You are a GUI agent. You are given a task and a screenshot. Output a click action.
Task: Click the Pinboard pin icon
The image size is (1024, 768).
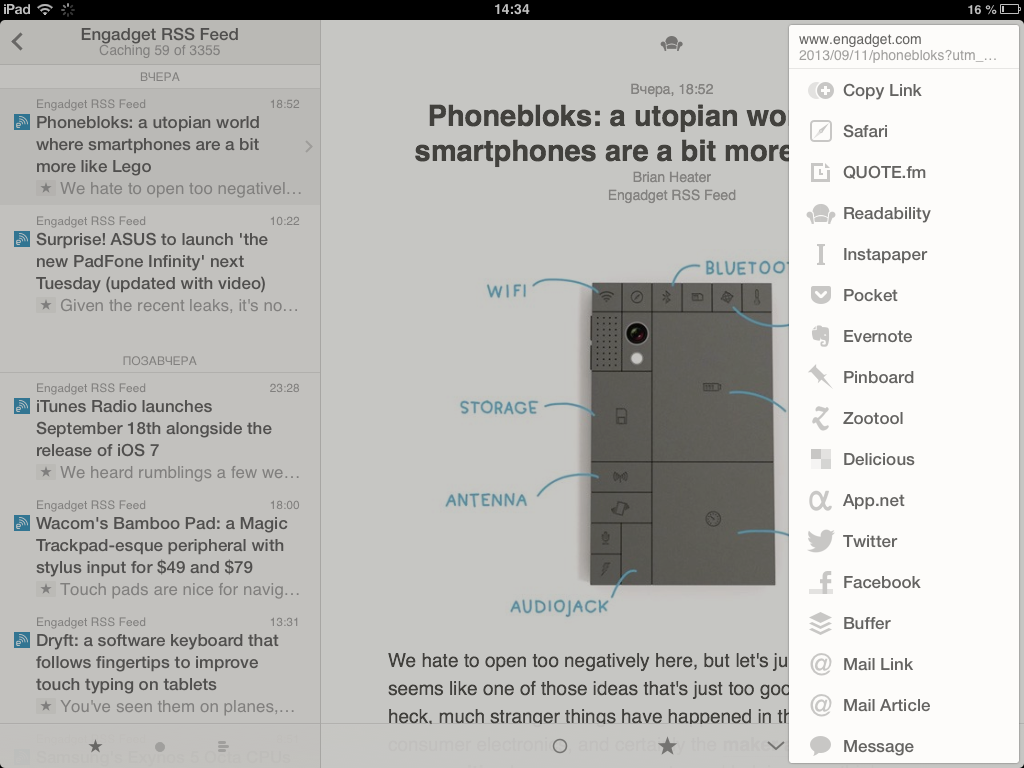(x=820, y=377)
